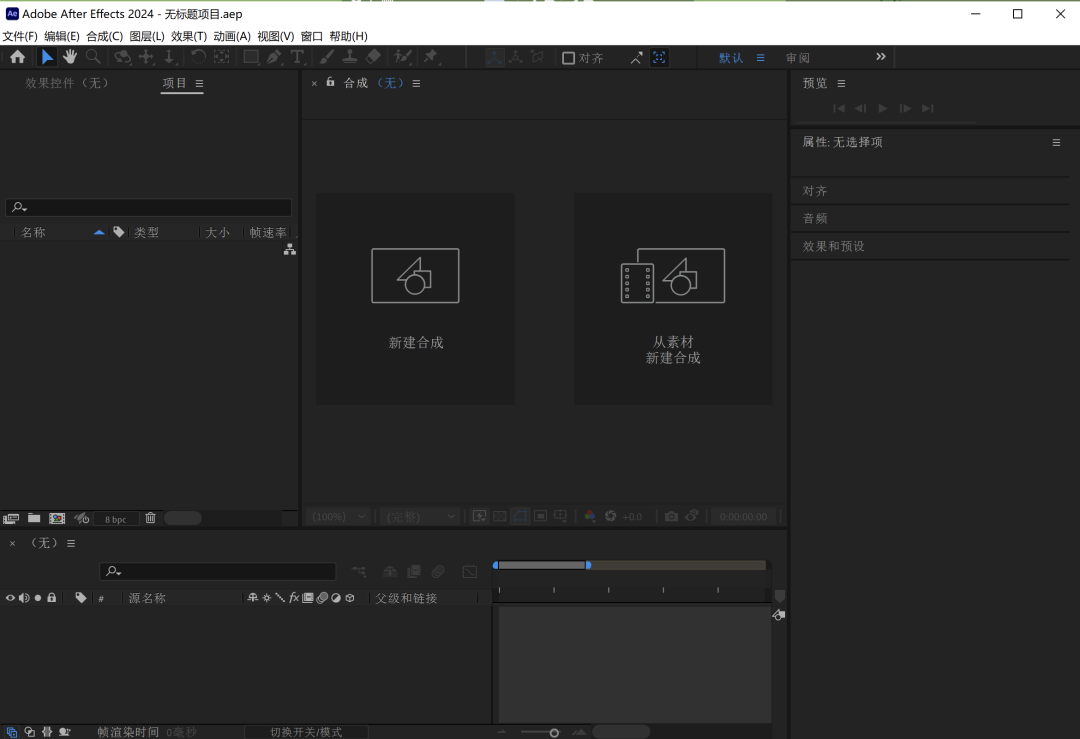The width and height of the screenshot is (1080, 739).
Task: Expand the workspace overflow chevrons
Action: pyautogui.click(x=880, y=56)
